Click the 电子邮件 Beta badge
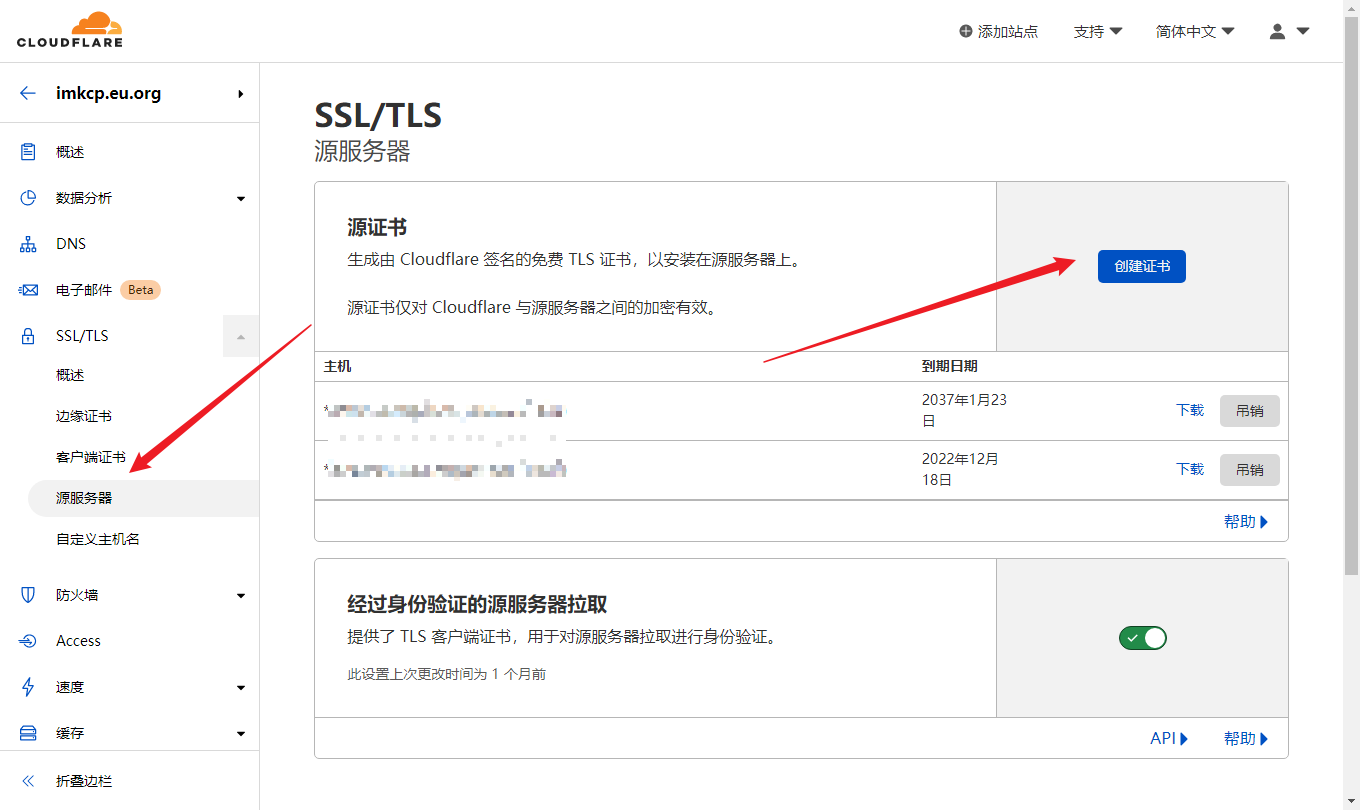Screen dimensions: 1360x810 click(x=140, y=290)
